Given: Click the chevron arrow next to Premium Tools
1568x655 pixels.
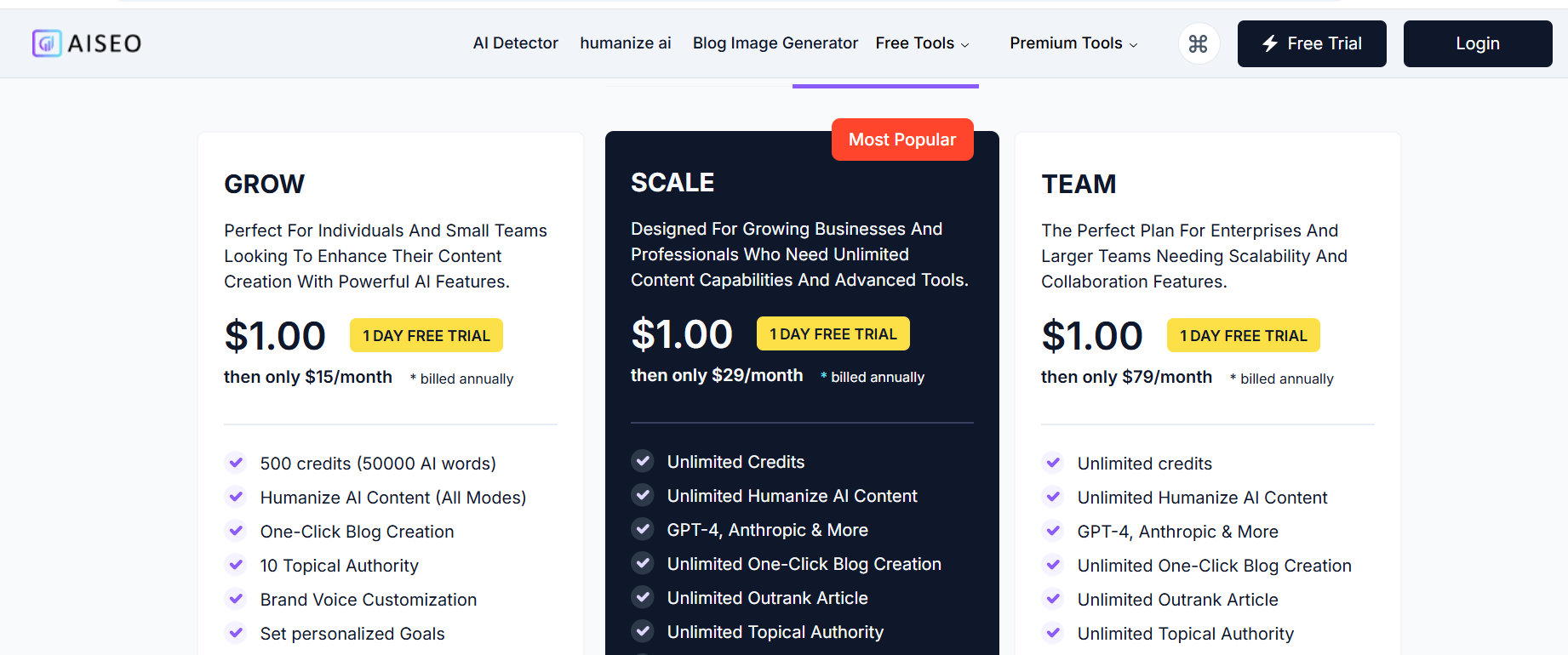Looking at the screenshot, I should pos(1133,45).
